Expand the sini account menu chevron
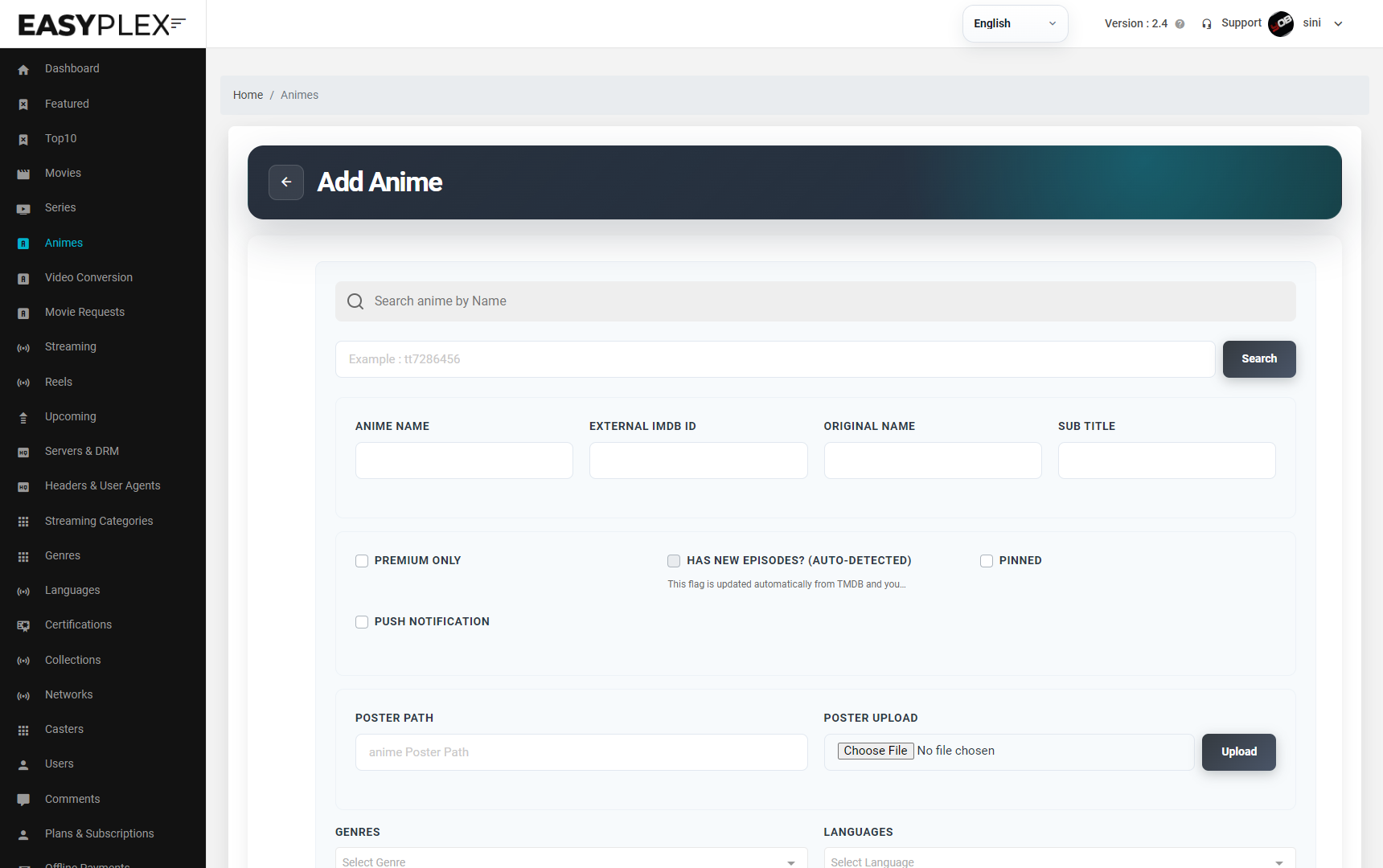1383x868 pixels. pyautogui.click(x=1339, y=24)
